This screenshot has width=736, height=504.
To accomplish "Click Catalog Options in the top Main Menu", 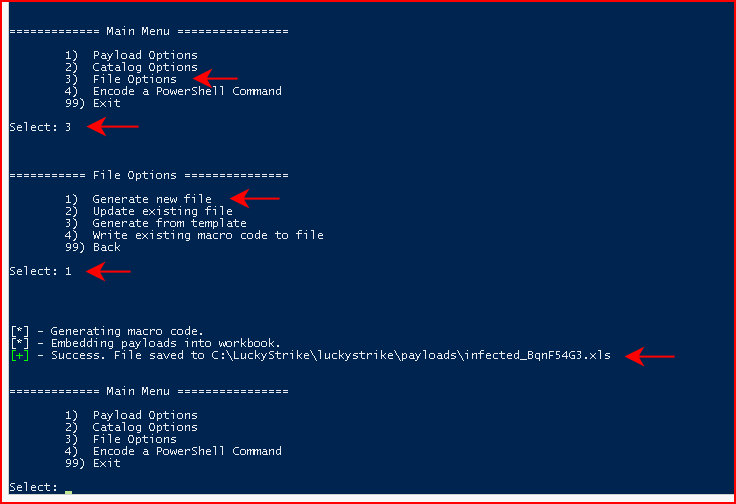I will pyautogui.click(x=145, y=67).
